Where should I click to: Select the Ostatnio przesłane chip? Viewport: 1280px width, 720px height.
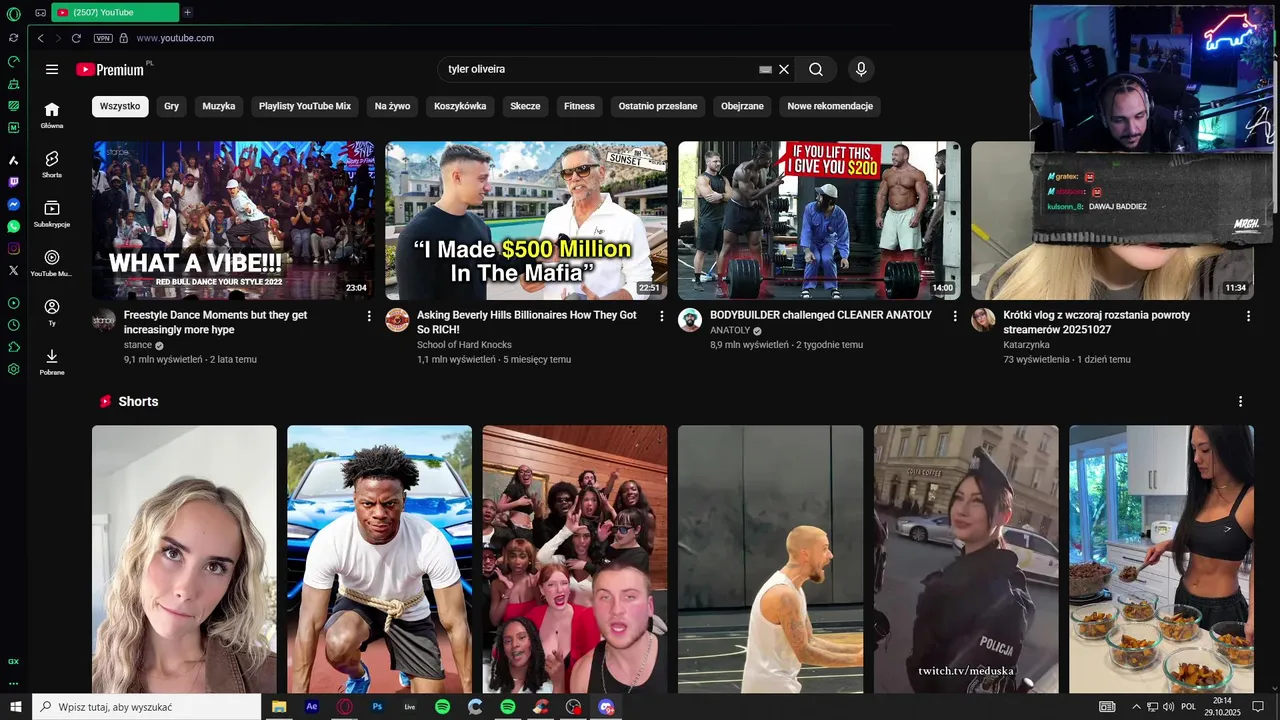(658, 106)
